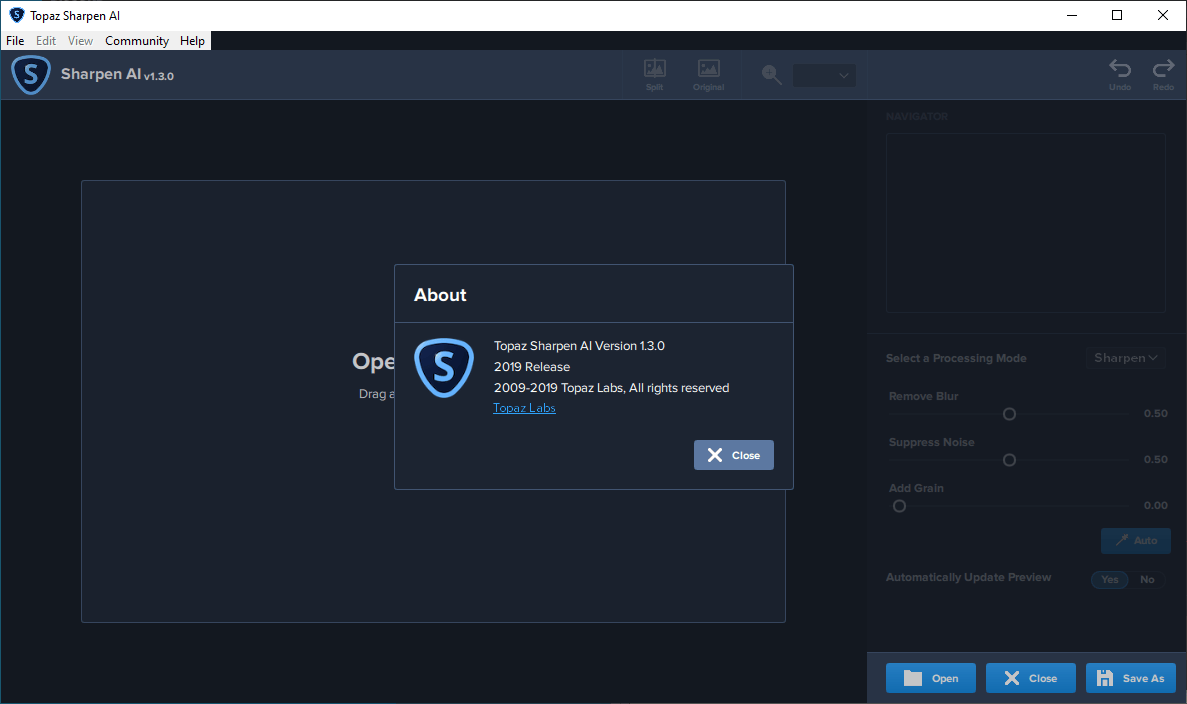Open the Community menu

137,41
